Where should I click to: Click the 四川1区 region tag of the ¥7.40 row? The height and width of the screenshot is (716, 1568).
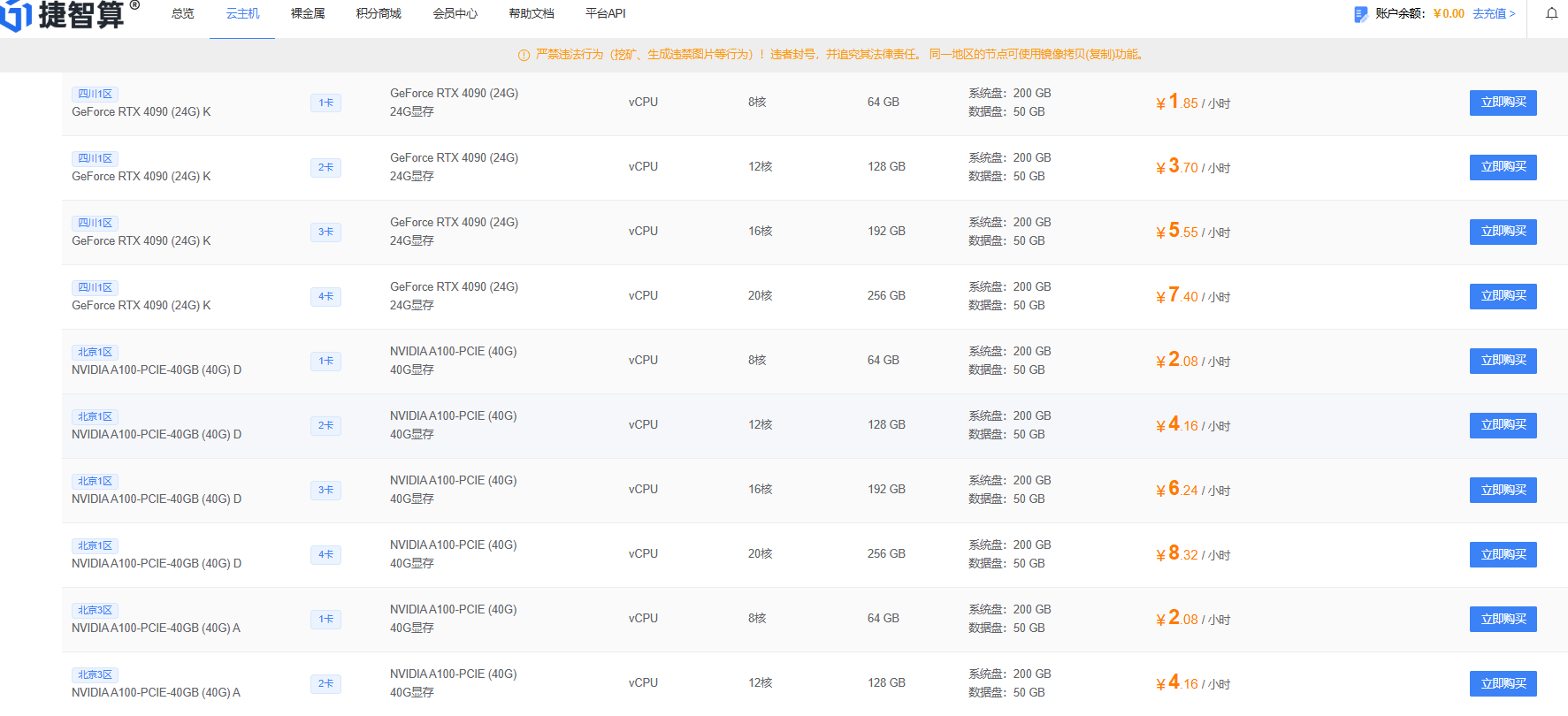tap(95, 287)
